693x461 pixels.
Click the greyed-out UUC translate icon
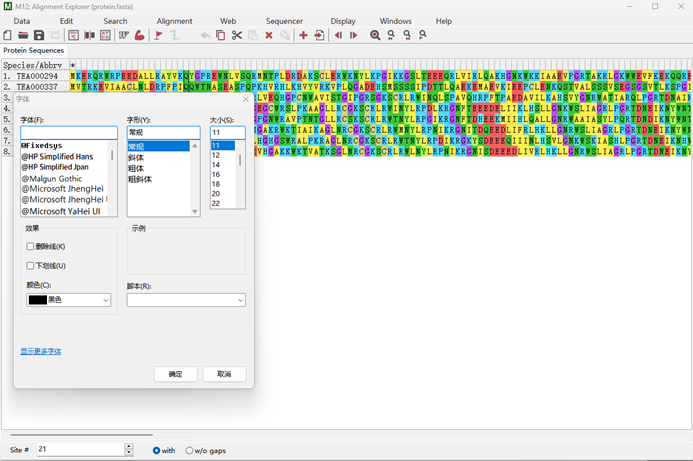click(55, 35)
